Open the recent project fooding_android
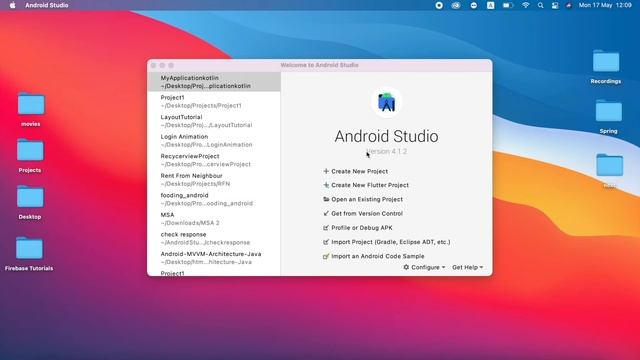The width and height of the screenshot is (640, 360). click(x=214, y=200)
